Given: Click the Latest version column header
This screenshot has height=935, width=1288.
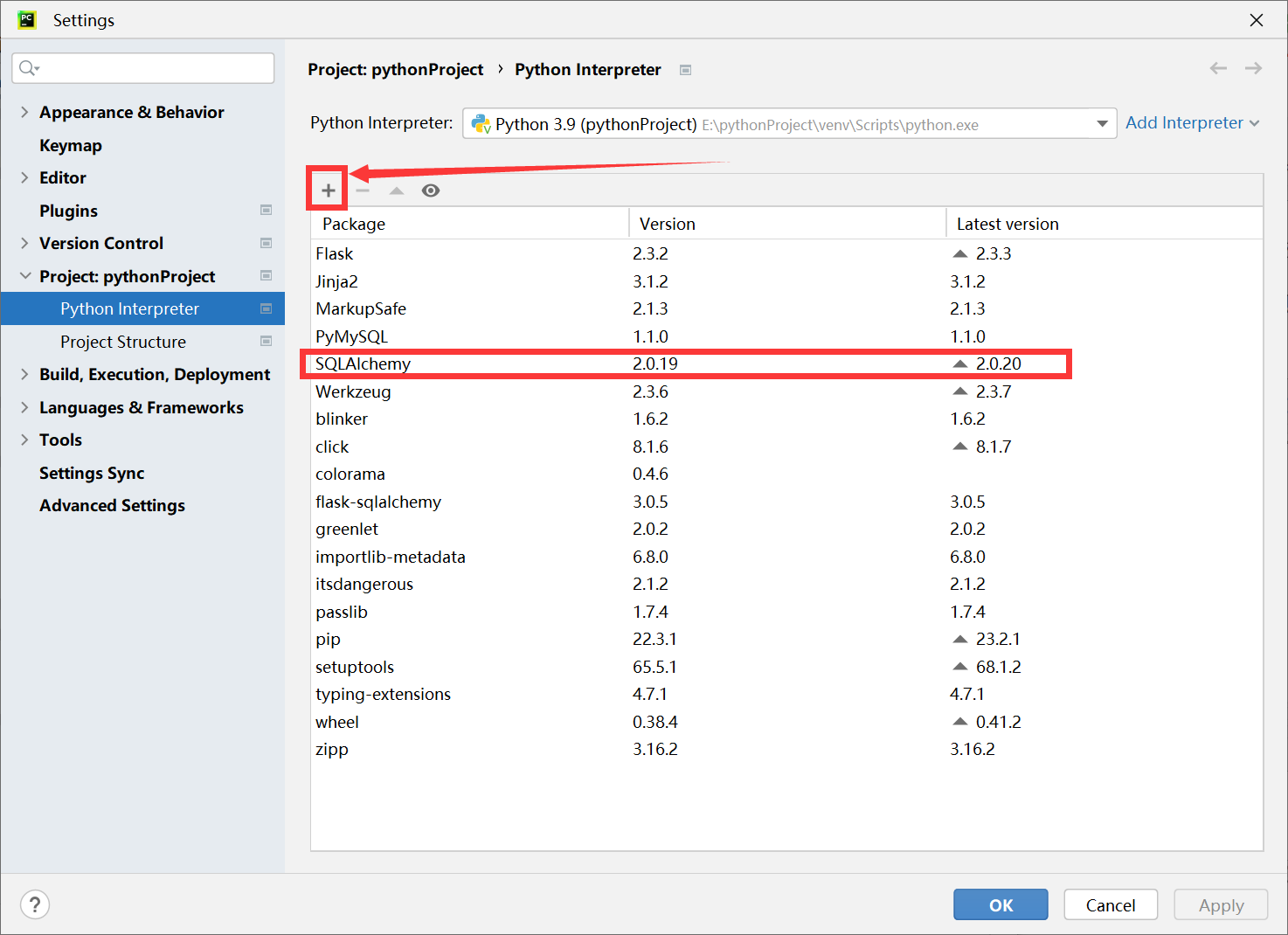Looking at the screenshot, I should click(1104, 224).
